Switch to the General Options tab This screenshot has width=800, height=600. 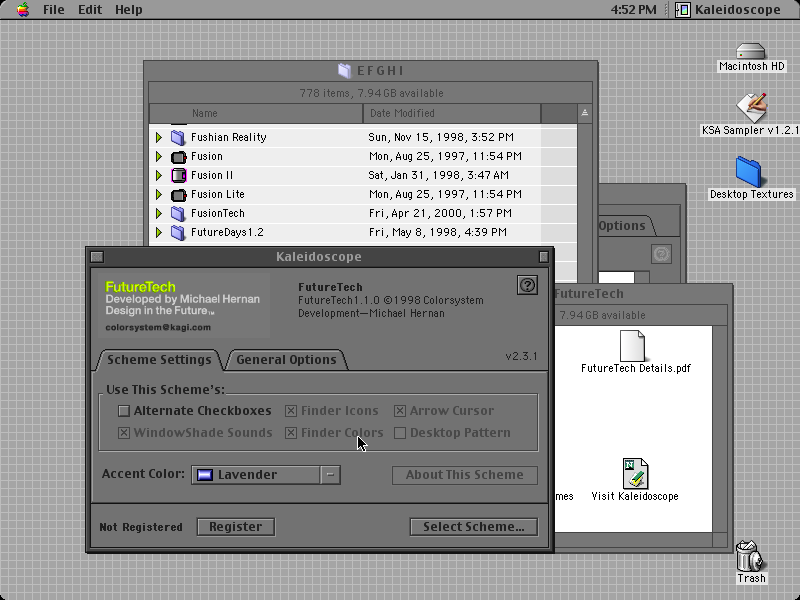[x=286, y=360]
